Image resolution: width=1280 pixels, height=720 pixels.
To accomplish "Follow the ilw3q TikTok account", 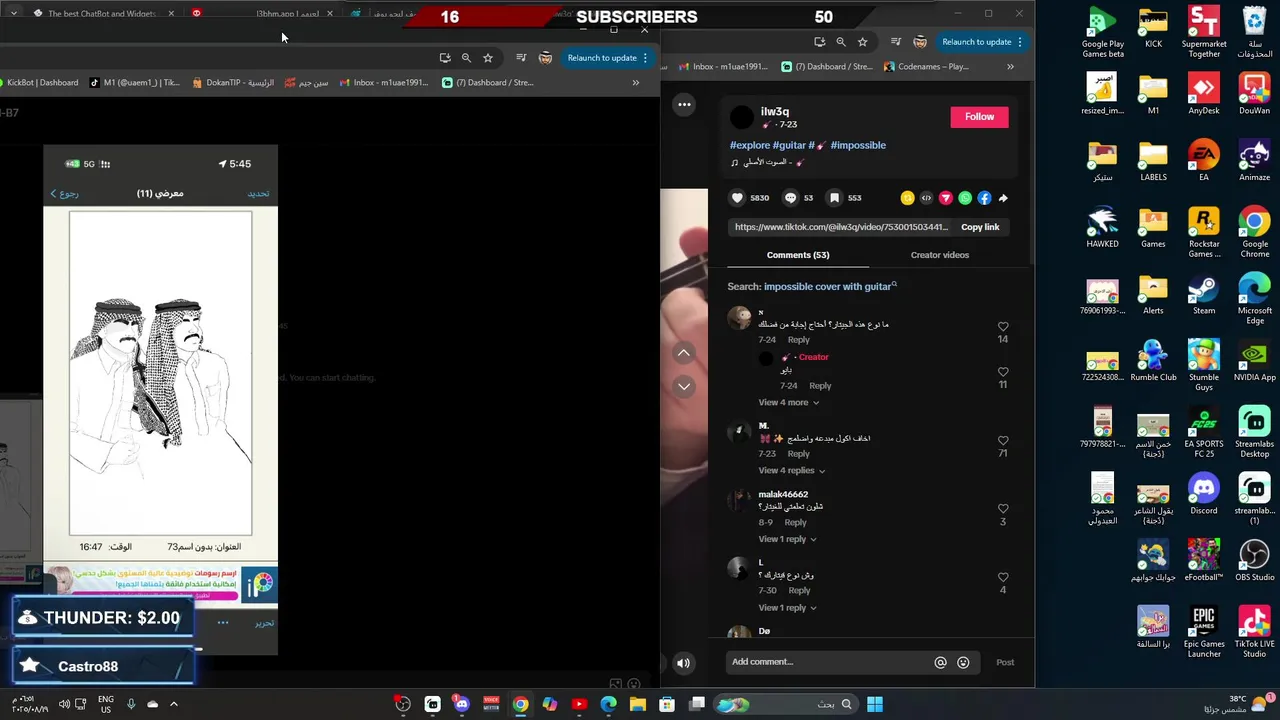I will 979,117.
